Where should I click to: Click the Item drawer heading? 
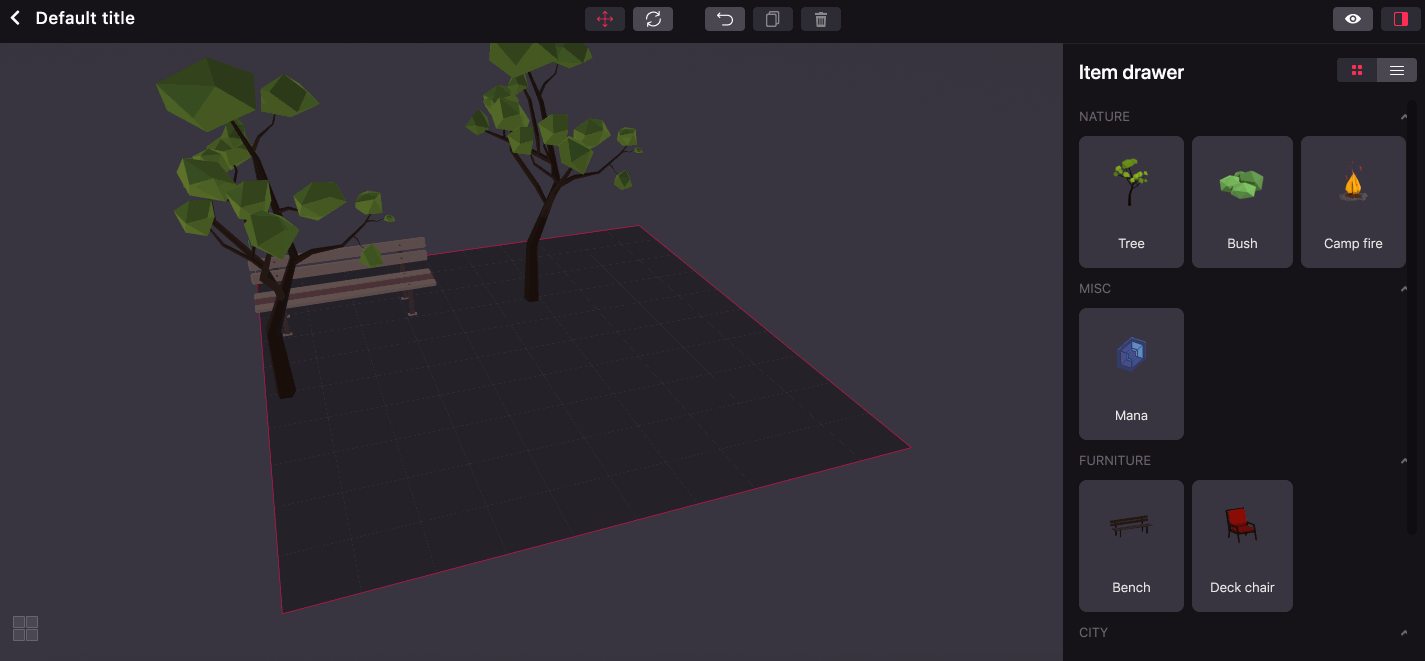pyautogui.click(x=1131, y=72)
